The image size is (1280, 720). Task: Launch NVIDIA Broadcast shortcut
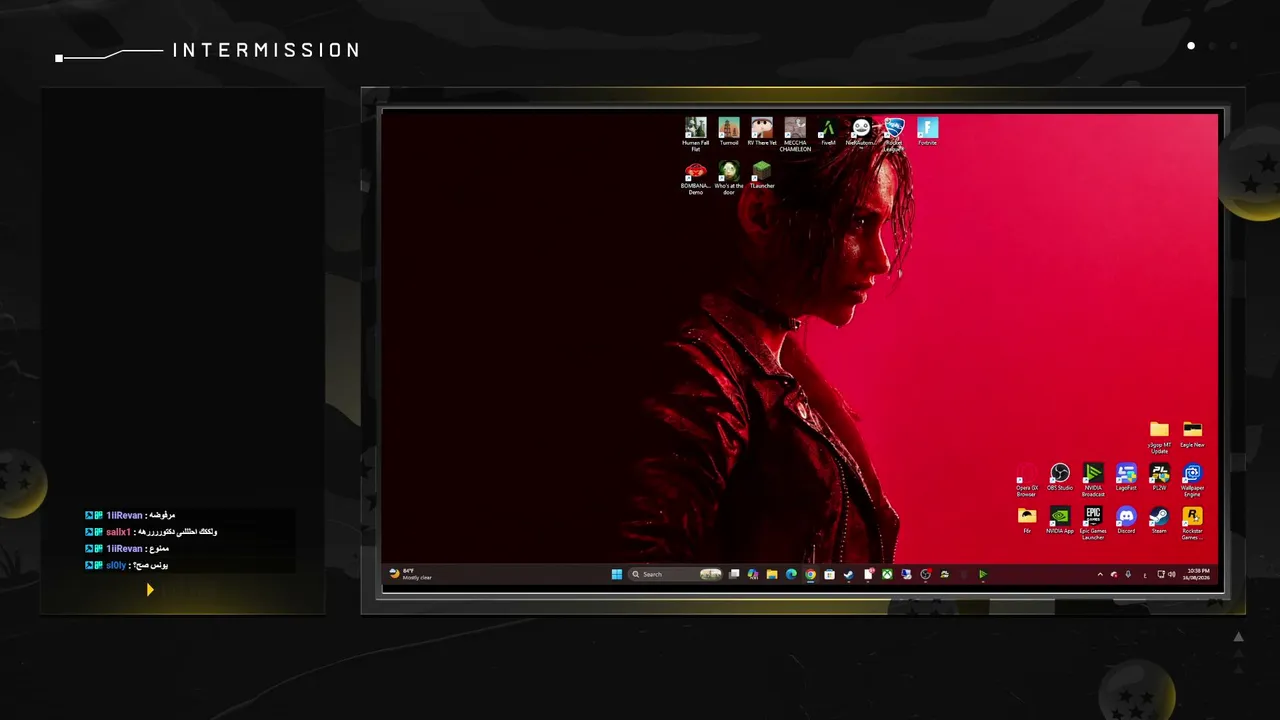(x=1093, y=481)
